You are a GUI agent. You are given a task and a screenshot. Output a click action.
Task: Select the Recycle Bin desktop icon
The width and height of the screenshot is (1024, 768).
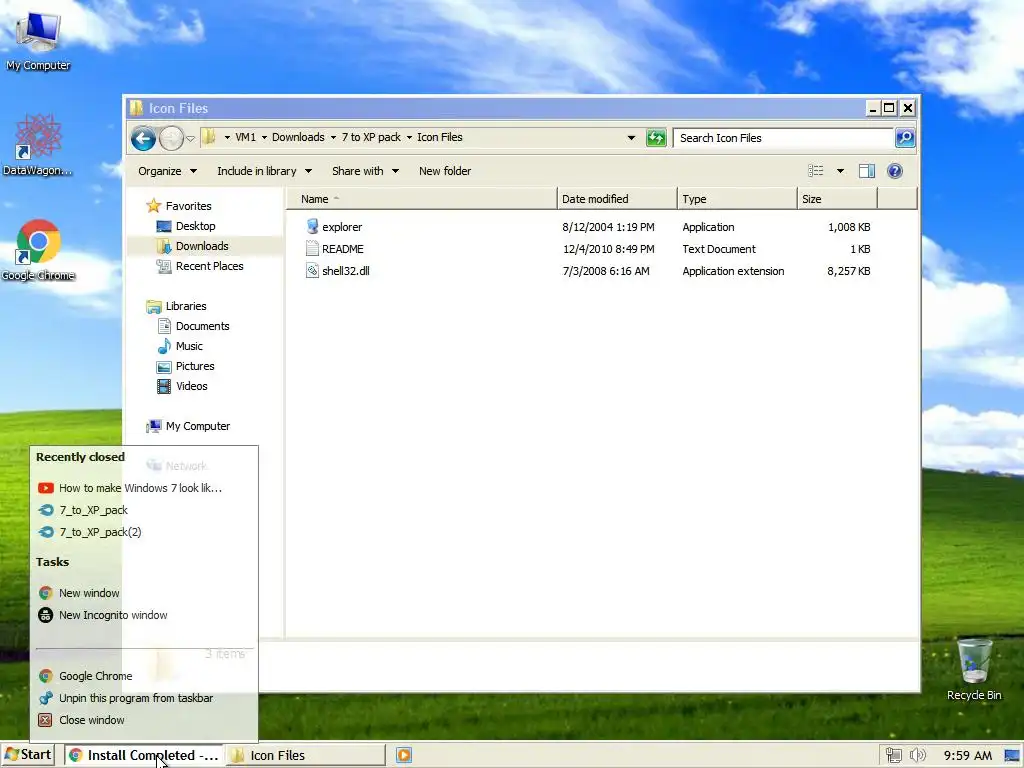pyautogui.click(x=974, y=670)
